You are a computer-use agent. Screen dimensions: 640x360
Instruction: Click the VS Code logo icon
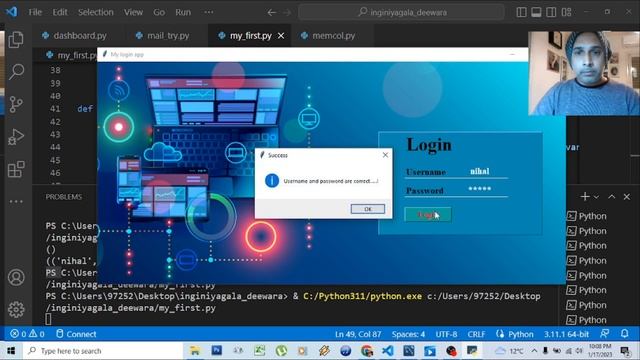pyautogui.click(x=11, y=12)
